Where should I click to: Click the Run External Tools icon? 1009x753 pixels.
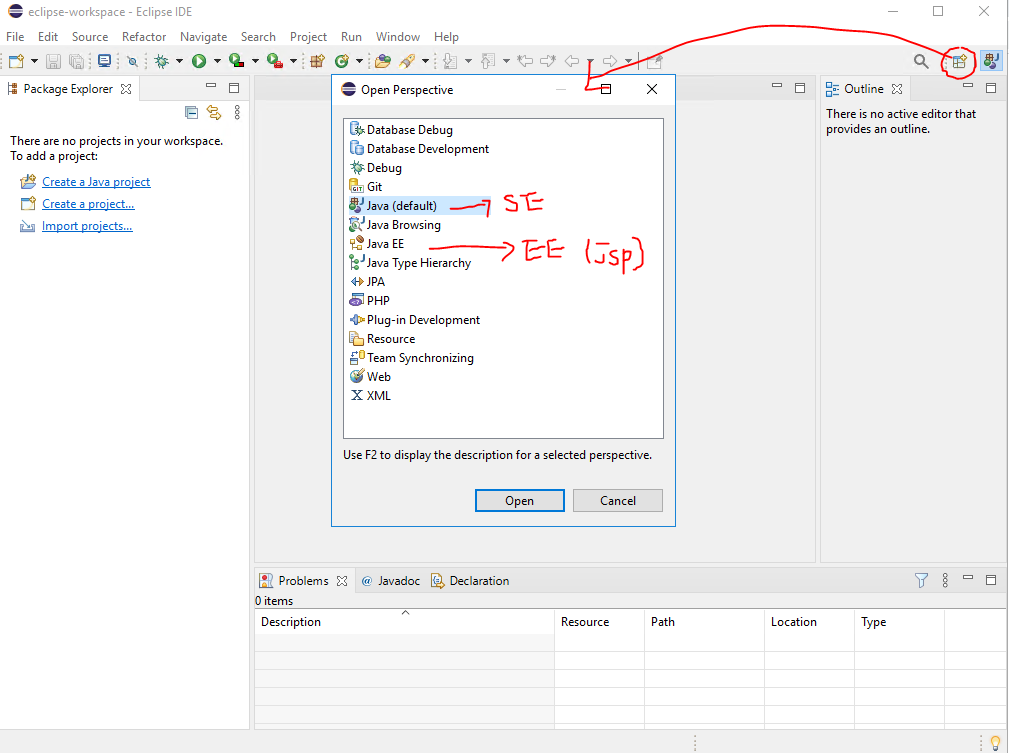click(x=275, y=61)
